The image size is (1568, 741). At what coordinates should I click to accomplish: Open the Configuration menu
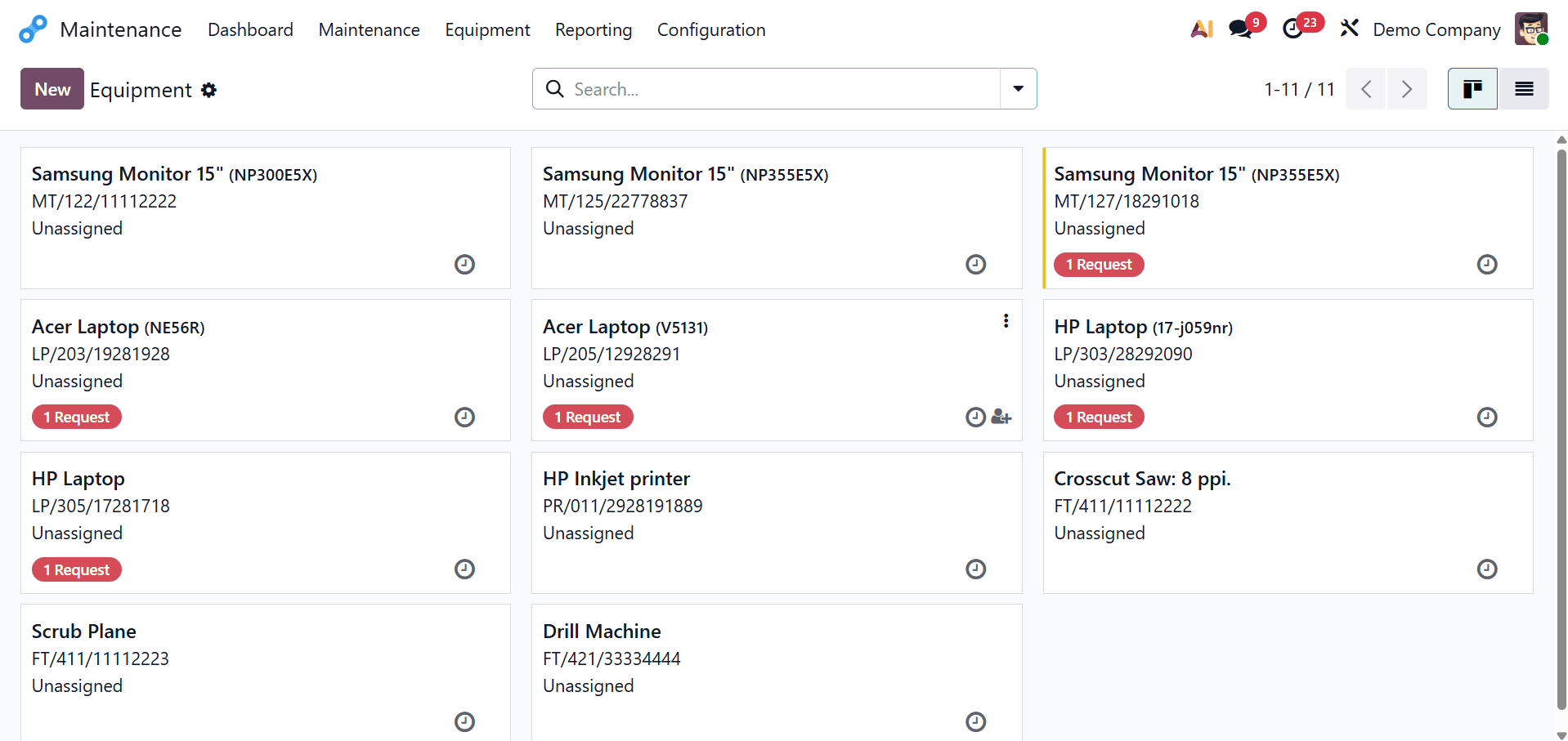pos(711,29)
